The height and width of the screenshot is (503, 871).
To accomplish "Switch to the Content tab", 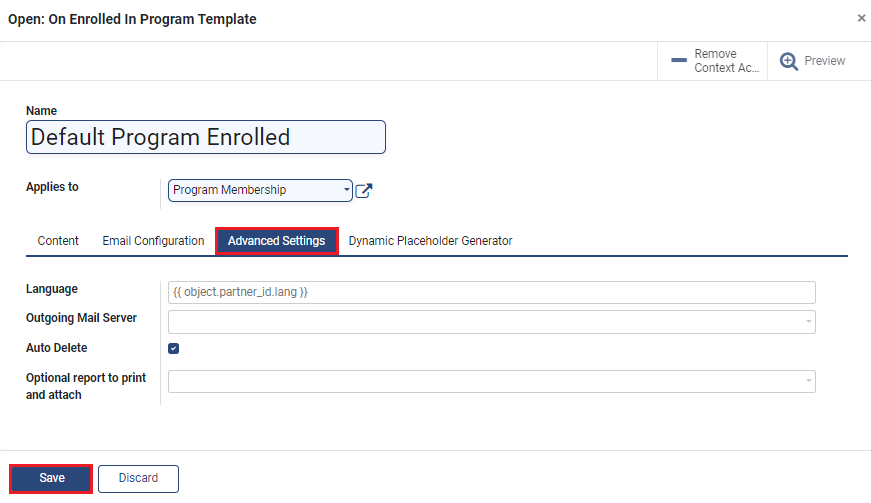I will [x=58, y=241].
